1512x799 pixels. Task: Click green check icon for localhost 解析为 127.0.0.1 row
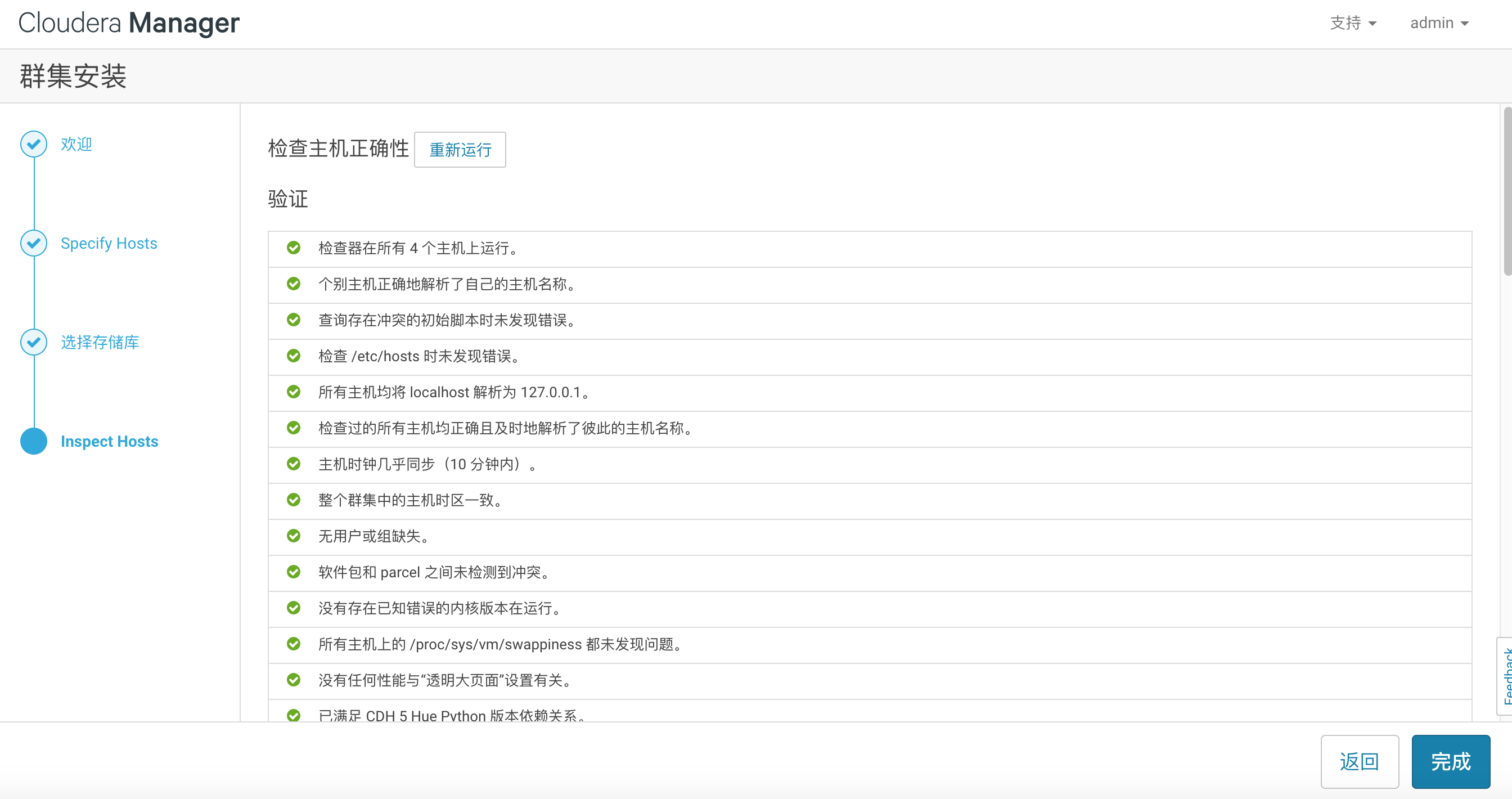[x=294, y=392]
